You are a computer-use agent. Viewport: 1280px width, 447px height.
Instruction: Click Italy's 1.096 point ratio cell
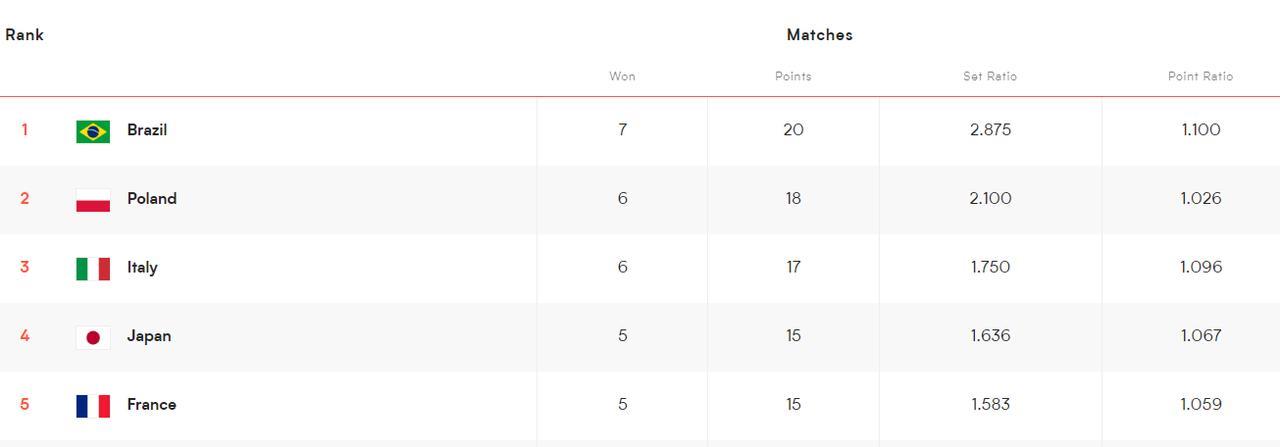(1200, 267)
